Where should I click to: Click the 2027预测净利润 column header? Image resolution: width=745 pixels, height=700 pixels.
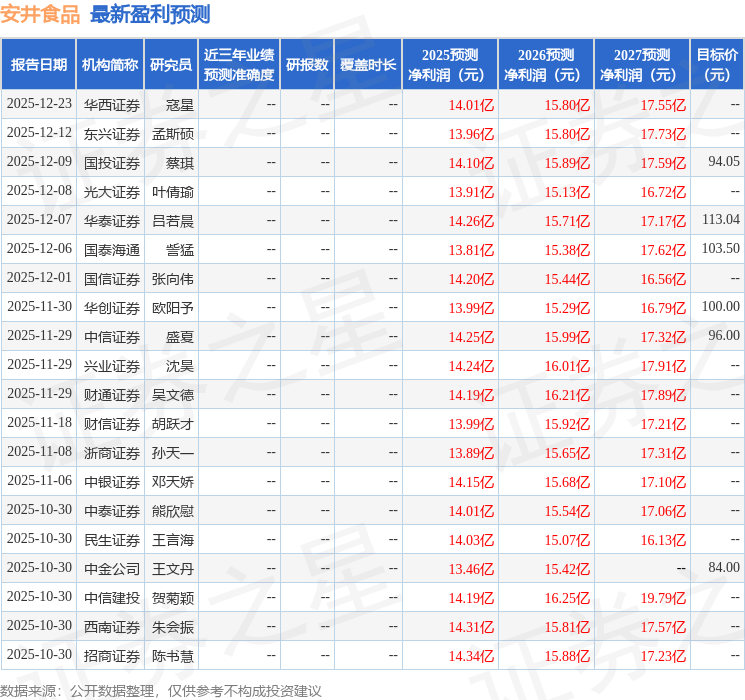pyautogui.click(x=642, y=65)
